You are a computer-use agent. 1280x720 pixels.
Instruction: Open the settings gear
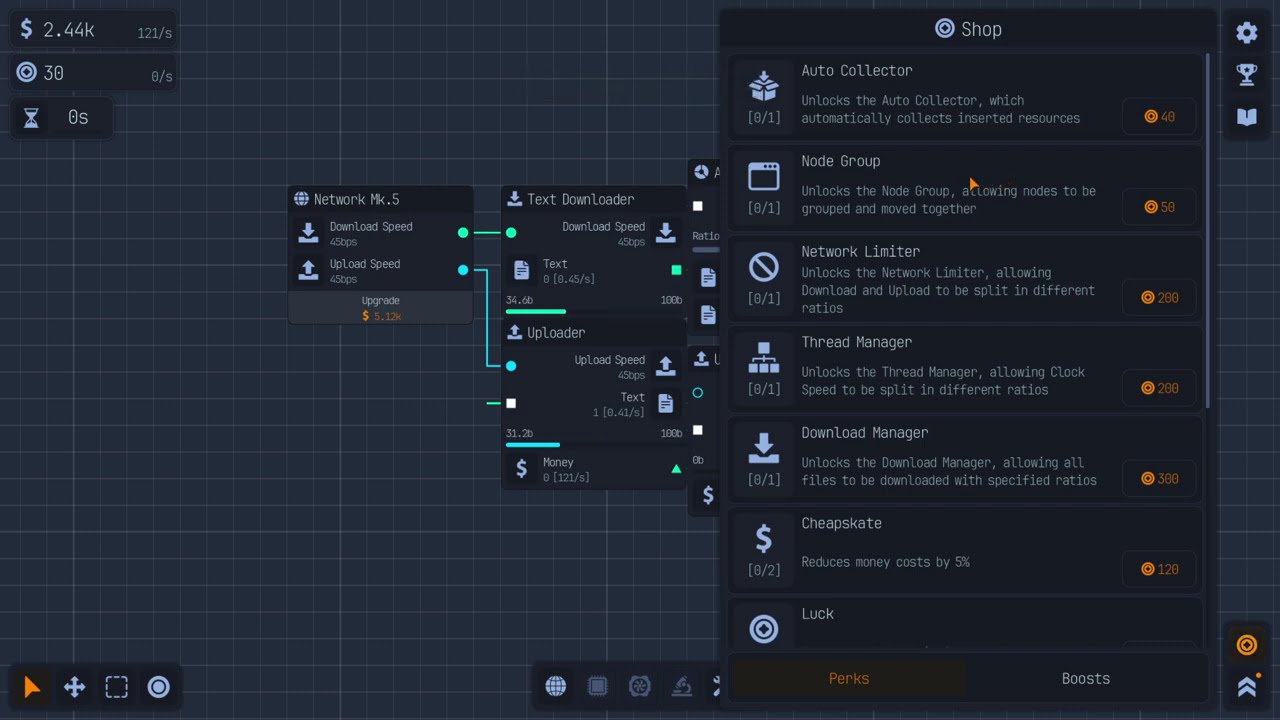1247,32
